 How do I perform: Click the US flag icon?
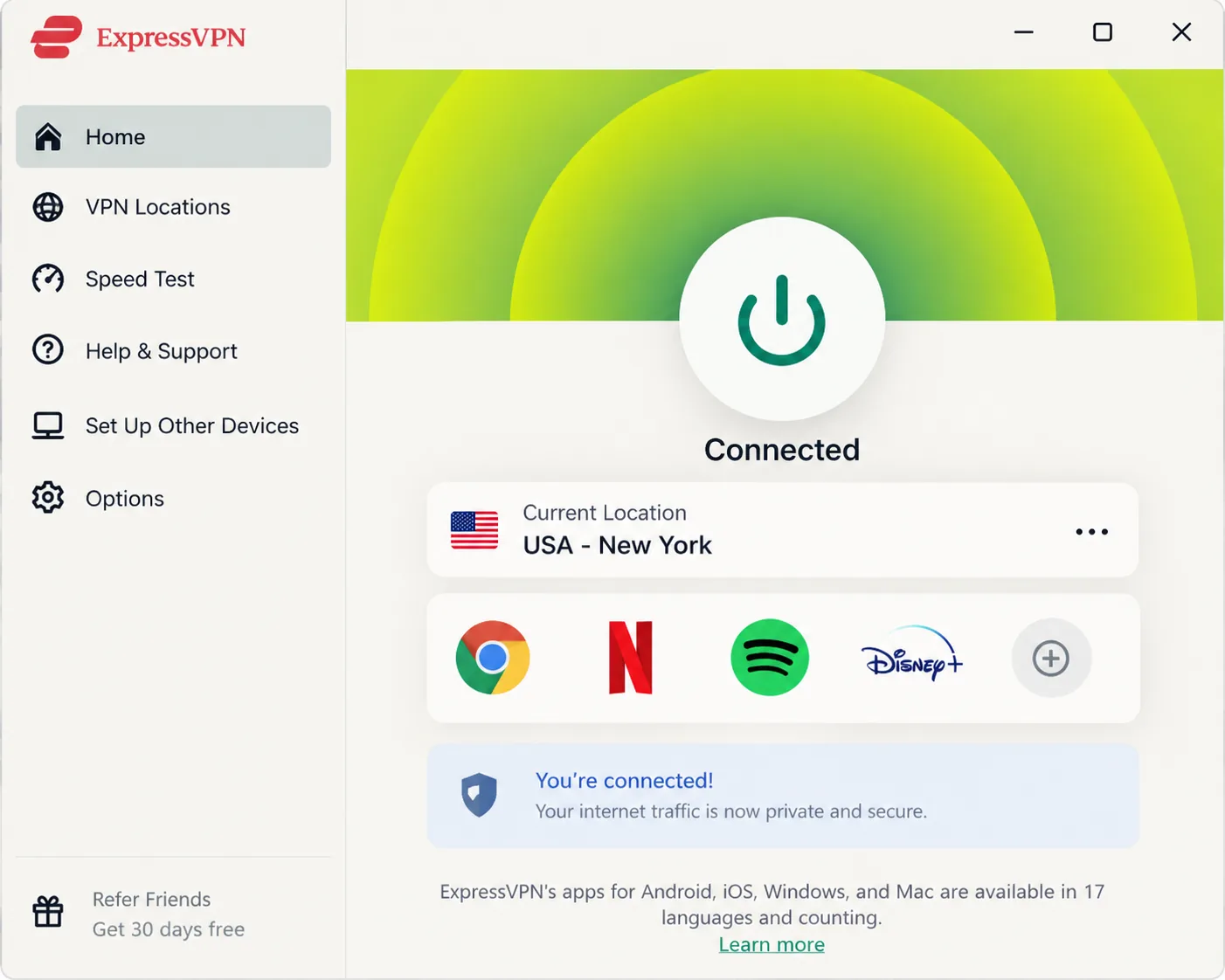(x=474, y=530)
